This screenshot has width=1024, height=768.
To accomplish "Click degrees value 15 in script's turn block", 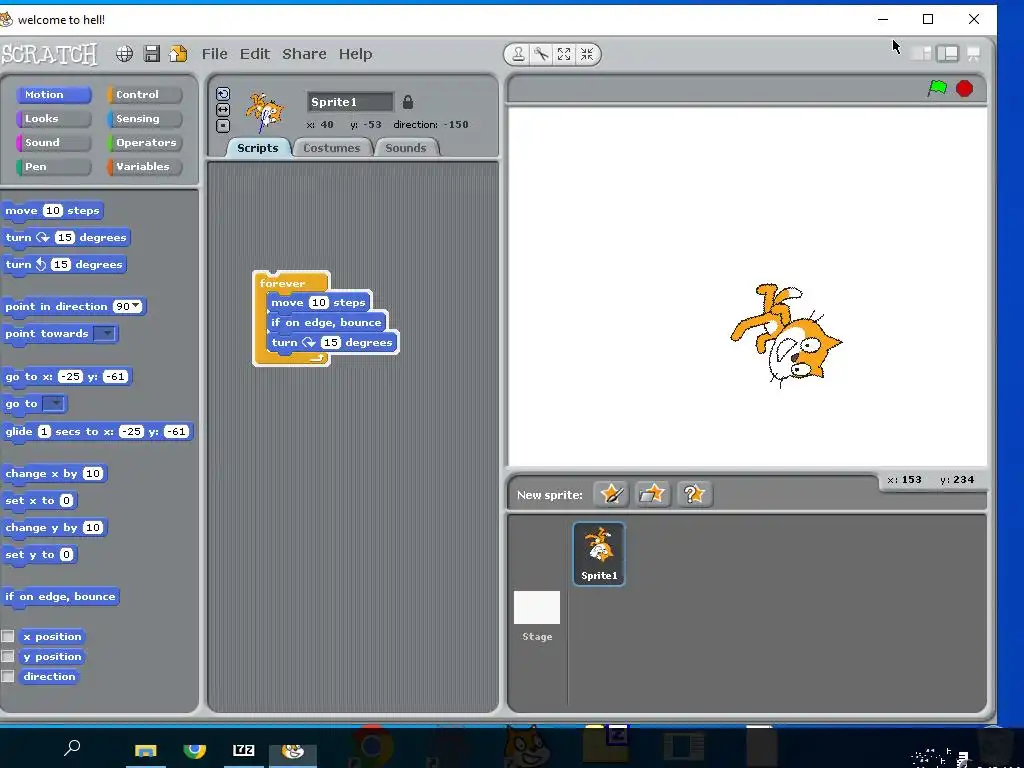I will pos(330,342).
